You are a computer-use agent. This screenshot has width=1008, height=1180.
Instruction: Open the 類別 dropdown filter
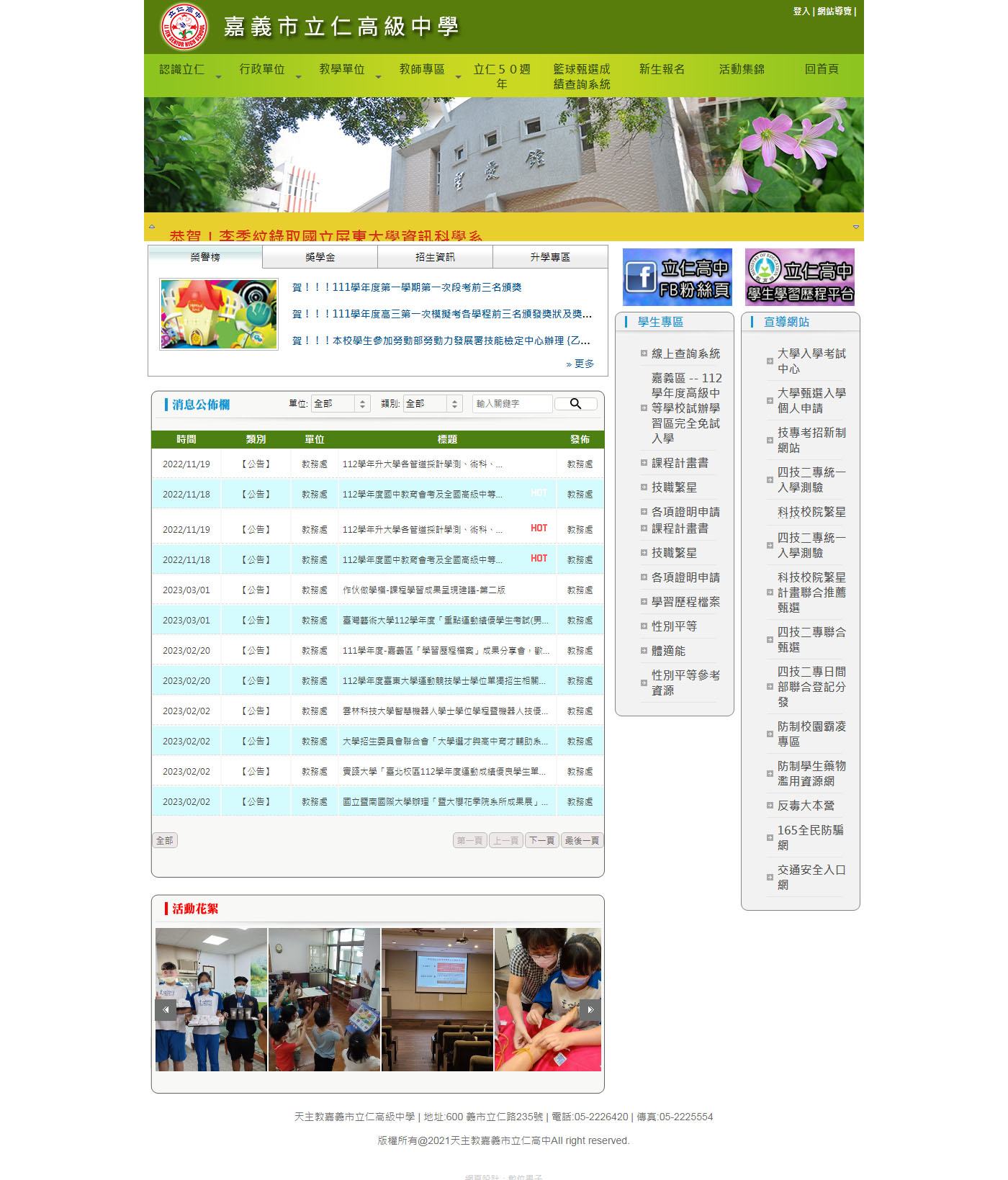[432, 404]
